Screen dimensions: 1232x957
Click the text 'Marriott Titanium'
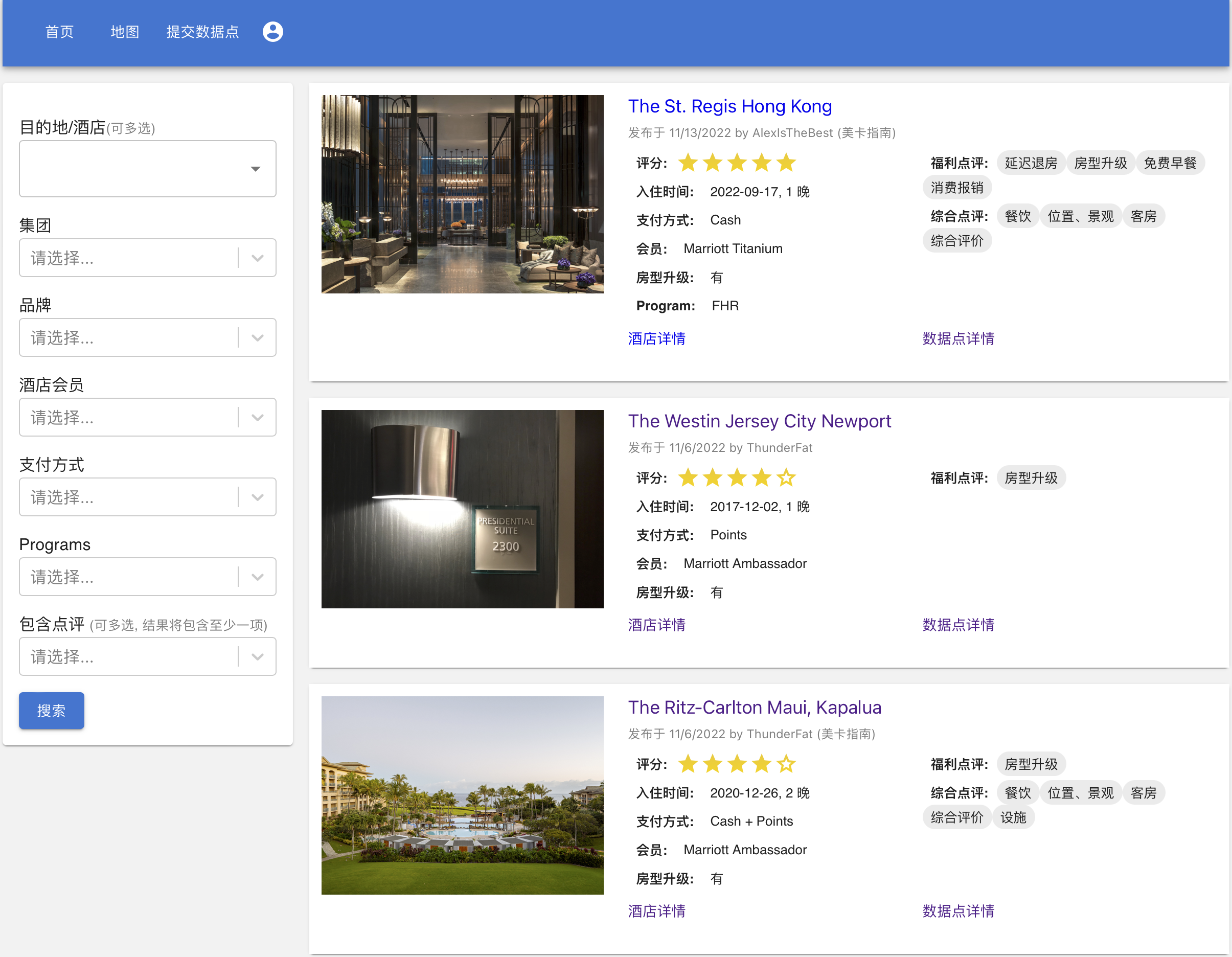(733, 249)
